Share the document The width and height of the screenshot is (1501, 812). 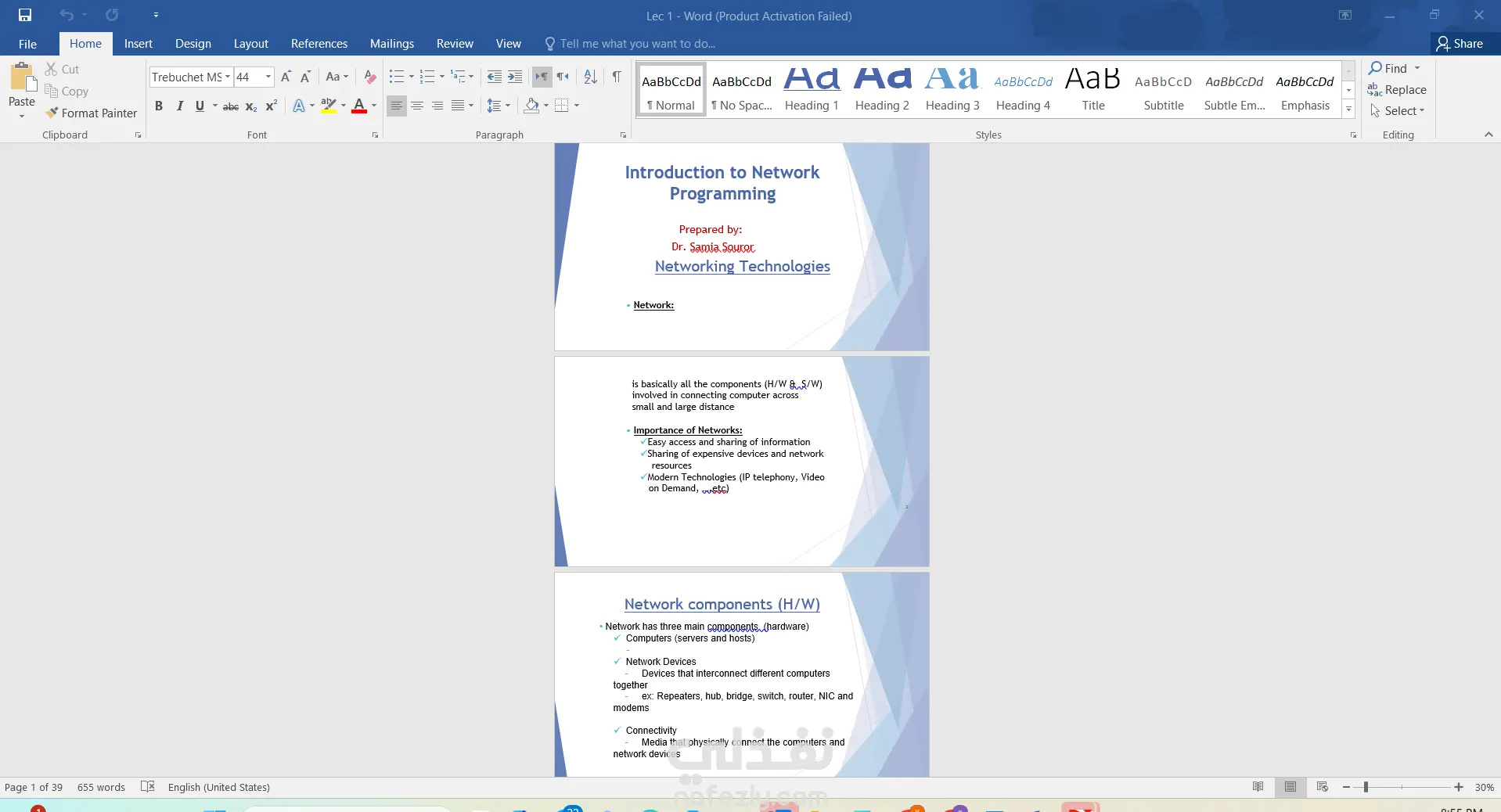1460,44
